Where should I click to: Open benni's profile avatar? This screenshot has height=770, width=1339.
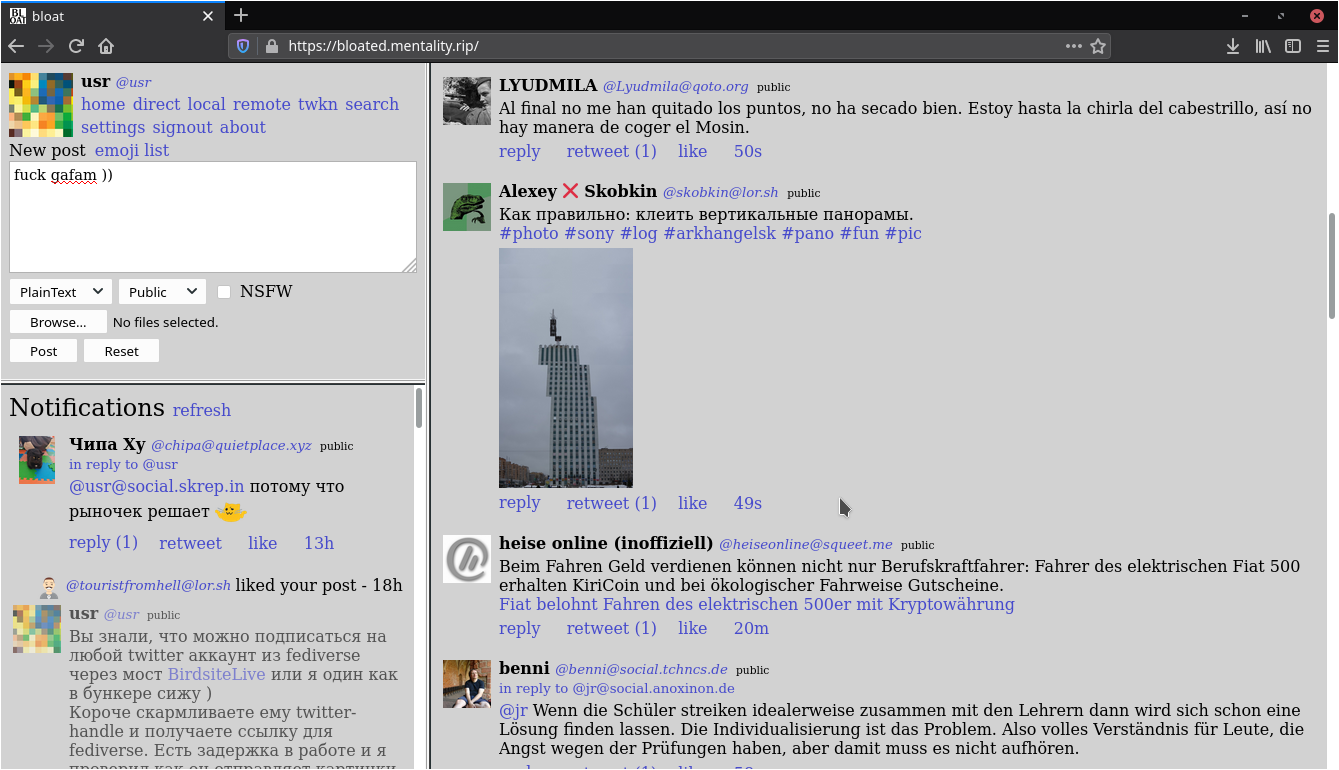coord(467,684)
